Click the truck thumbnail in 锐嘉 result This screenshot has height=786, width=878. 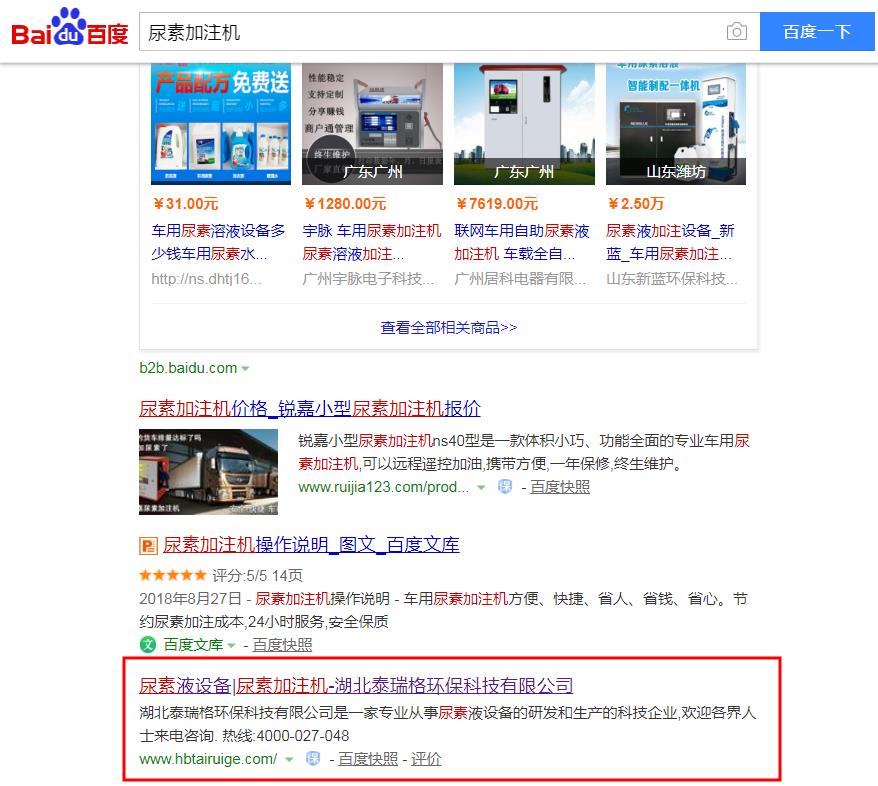coord(208,471)
